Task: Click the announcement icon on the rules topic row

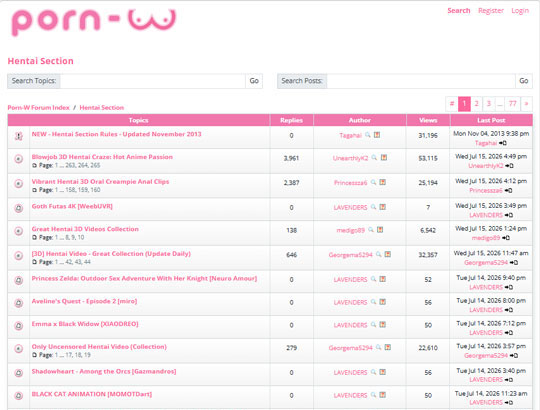Action: pos(19,136)
